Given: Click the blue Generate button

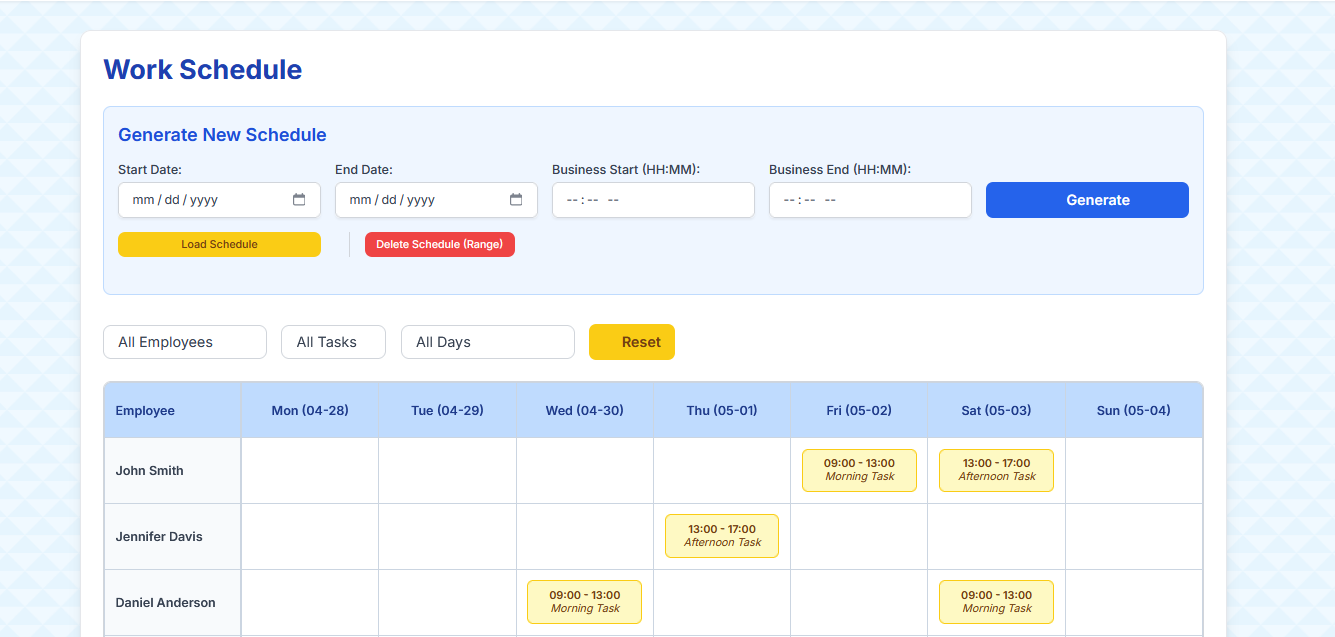Looking at the screenshot, I should 1087,200.
